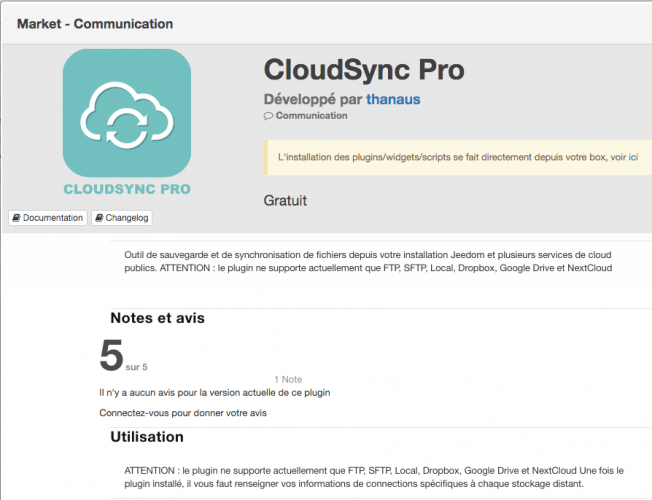This screenshot has height=500, width=652.
Task: Click the CloudSync Pro plugin logo
Action: 127,113
